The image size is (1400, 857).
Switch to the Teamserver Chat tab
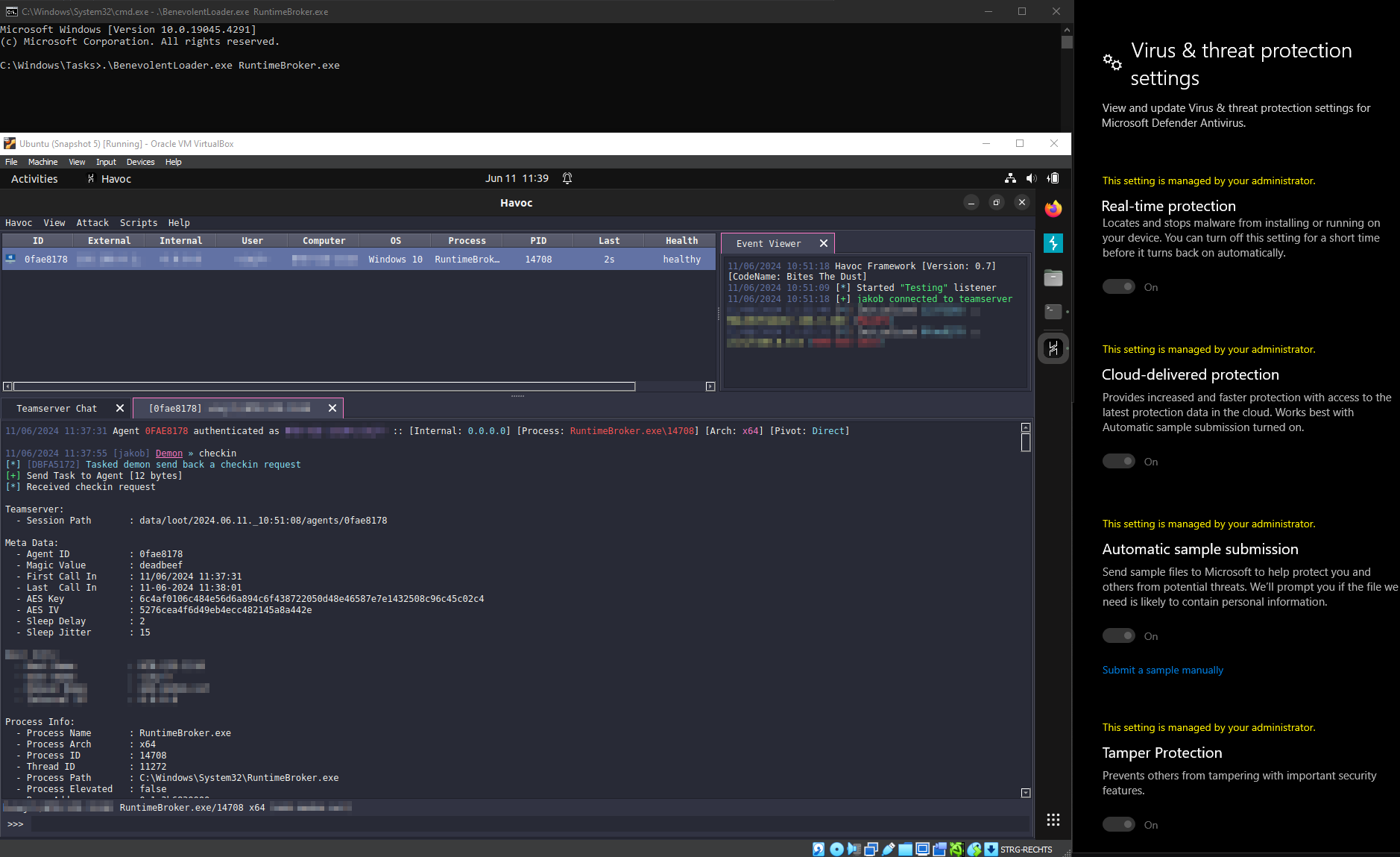(57, 409)
